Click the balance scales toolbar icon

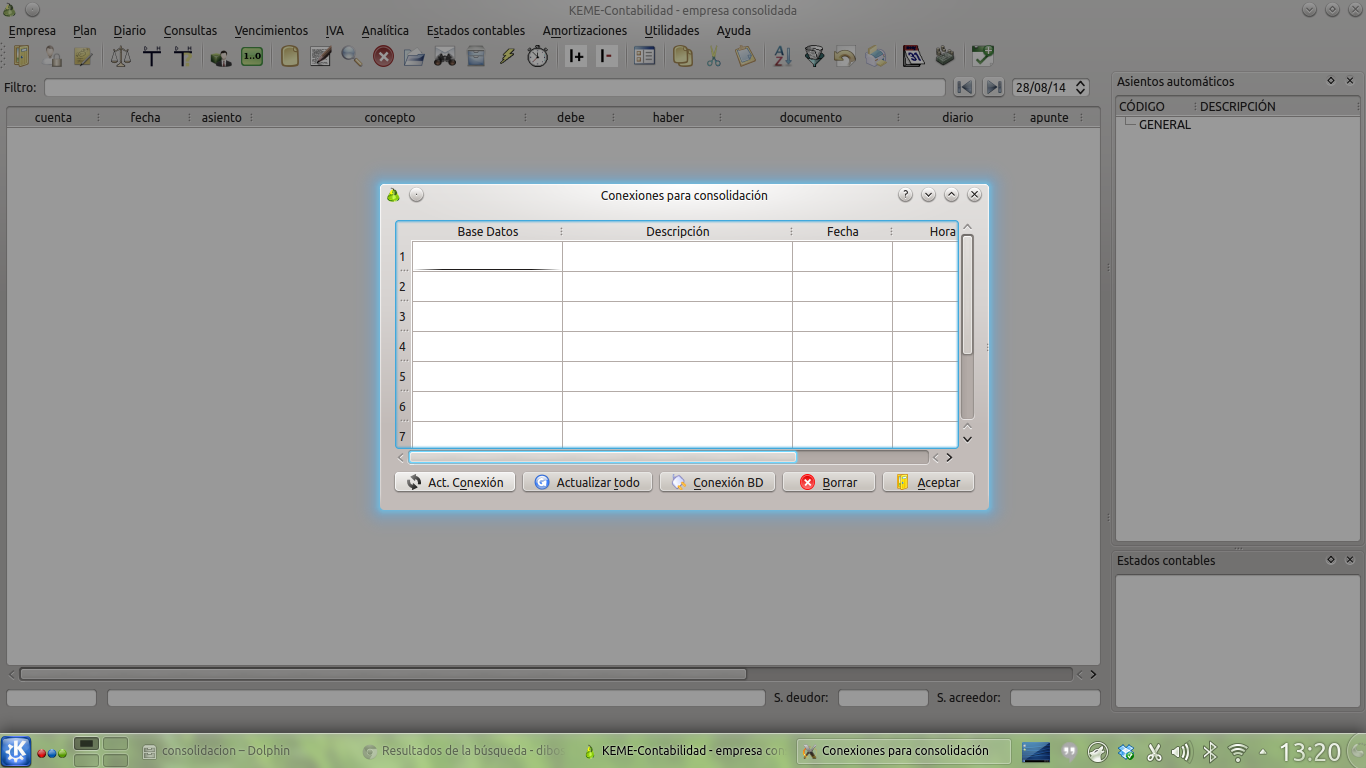(121, 56)
